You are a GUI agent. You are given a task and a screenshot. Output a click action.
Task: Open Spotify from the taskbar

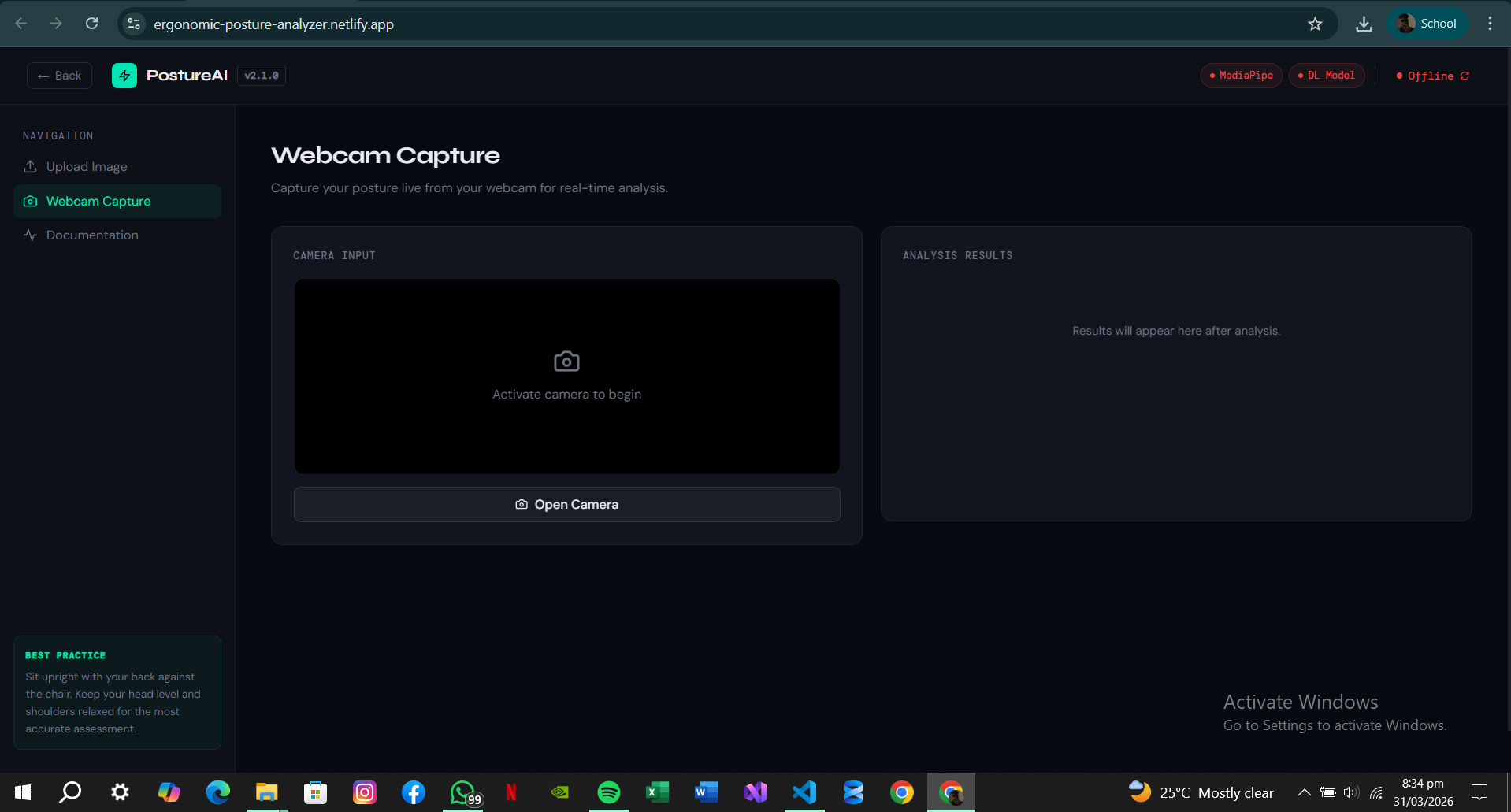[x=608, y=792]
